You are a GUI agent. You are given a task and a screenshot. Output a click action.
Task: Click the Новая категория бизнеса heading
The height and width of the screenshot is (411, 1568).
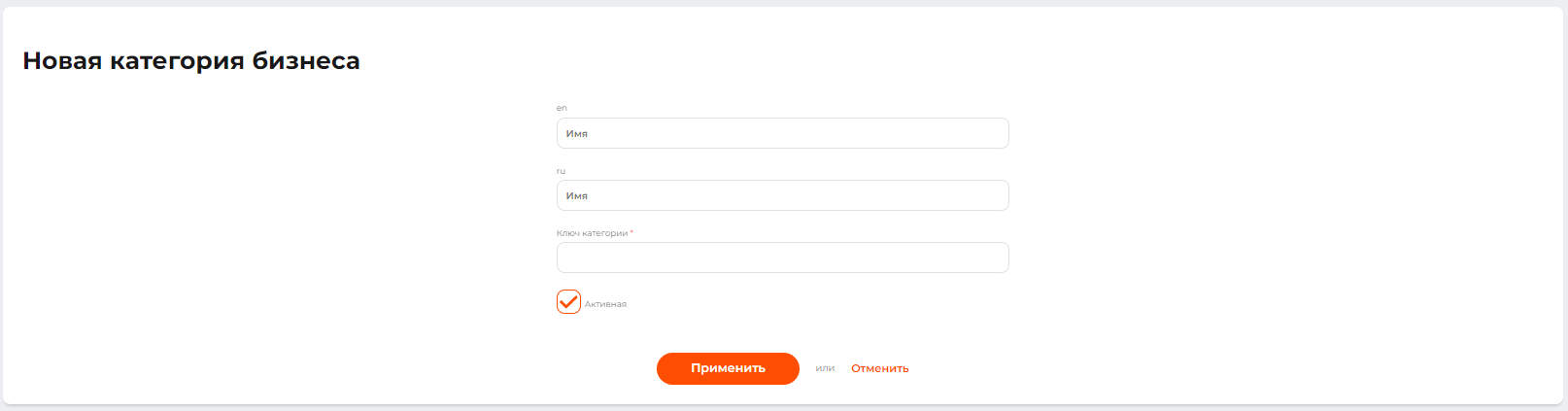[x=191, y=61]
